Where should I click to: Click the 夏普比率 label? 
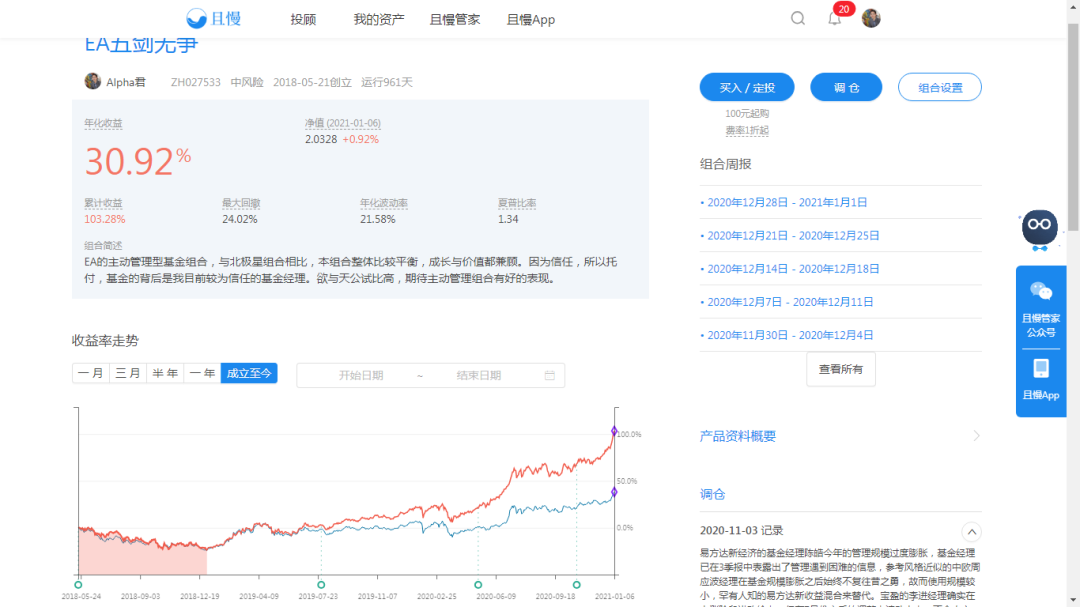(517, 203)
